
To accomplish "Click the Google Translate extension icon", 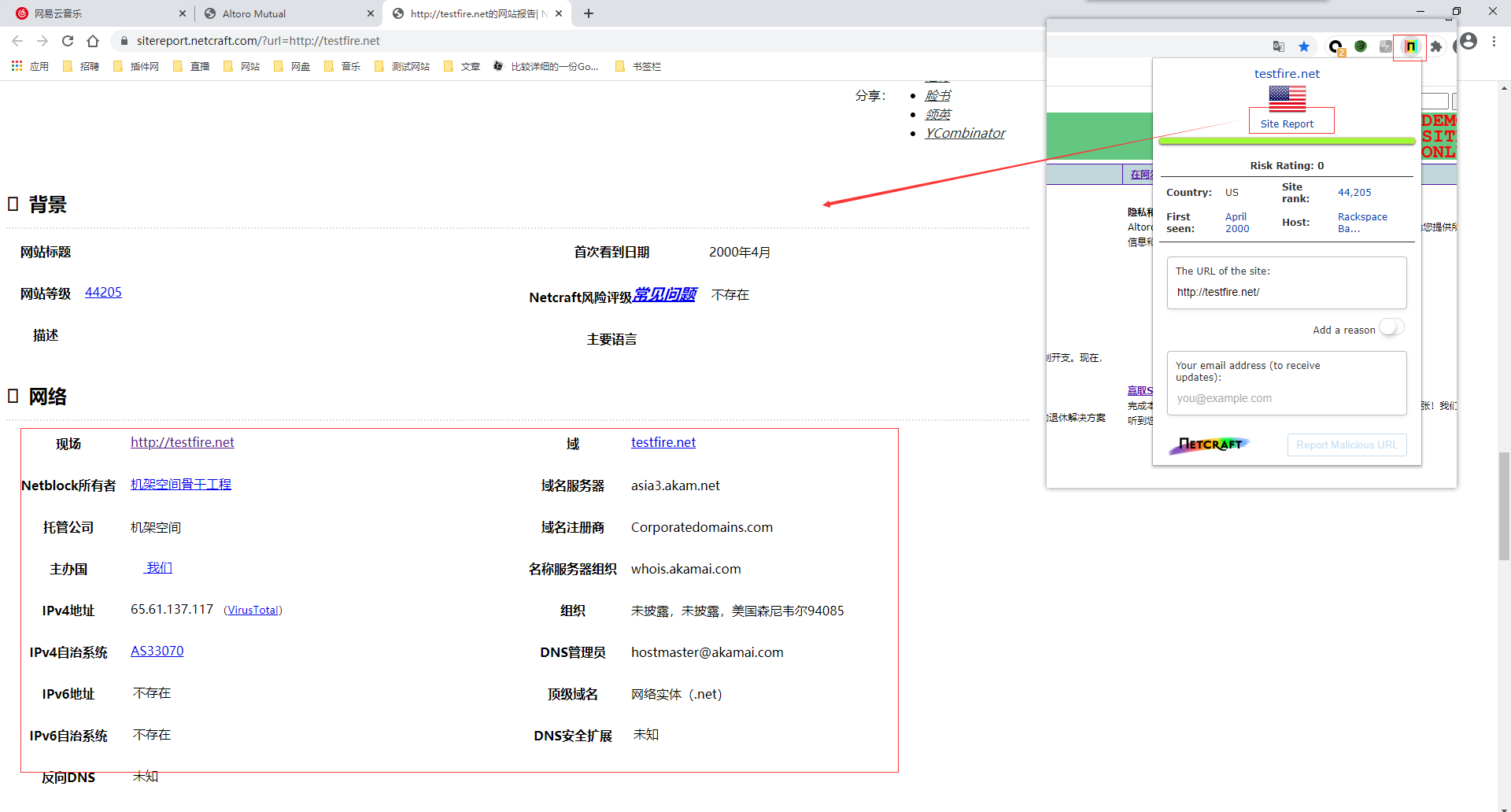I will click(1279, 45).
